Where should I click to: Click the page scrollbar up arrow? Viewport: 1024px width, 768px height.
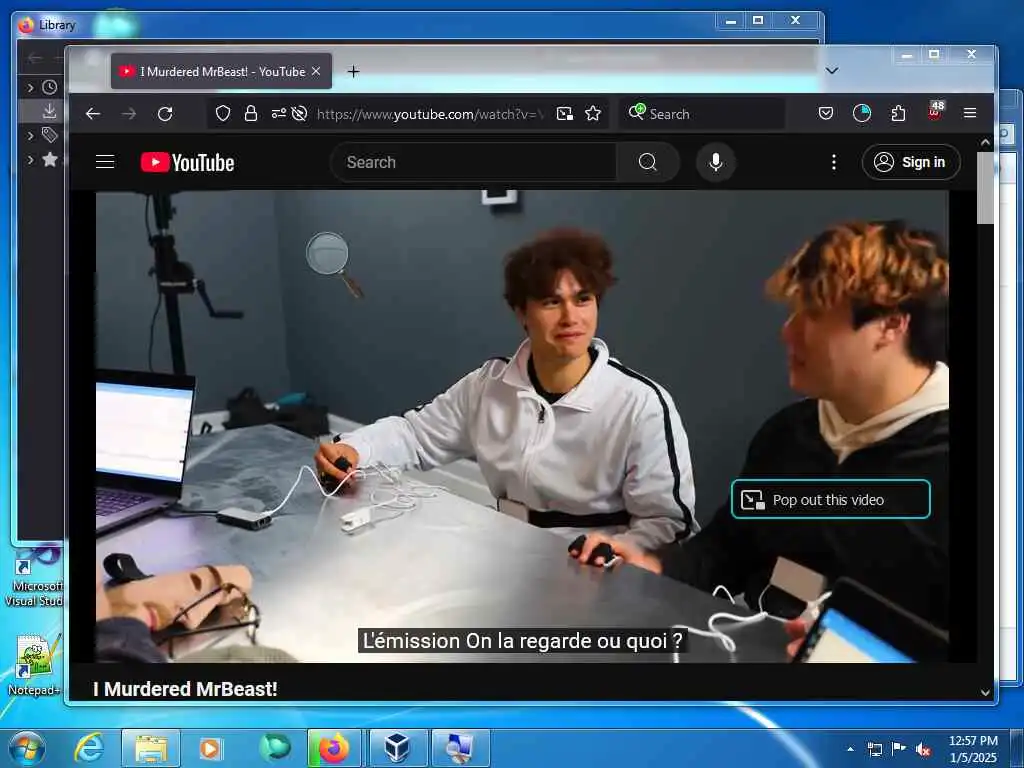tap(985, 142)
